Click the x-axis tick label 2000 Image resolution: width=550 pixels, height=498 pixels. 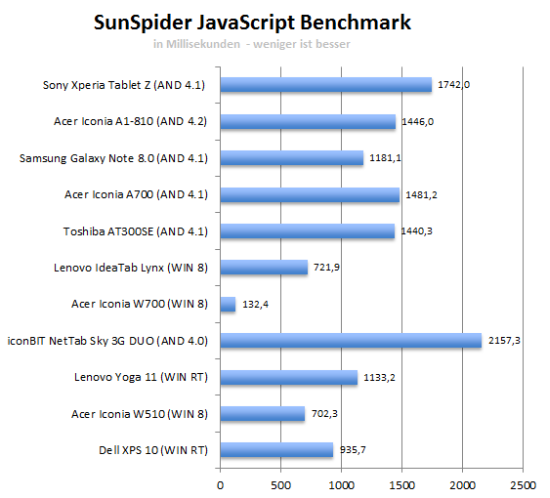(463, 486)
